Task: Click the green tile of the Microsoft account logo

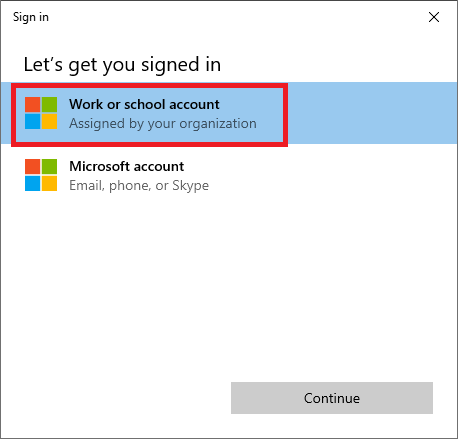Action: click(49, 167)
